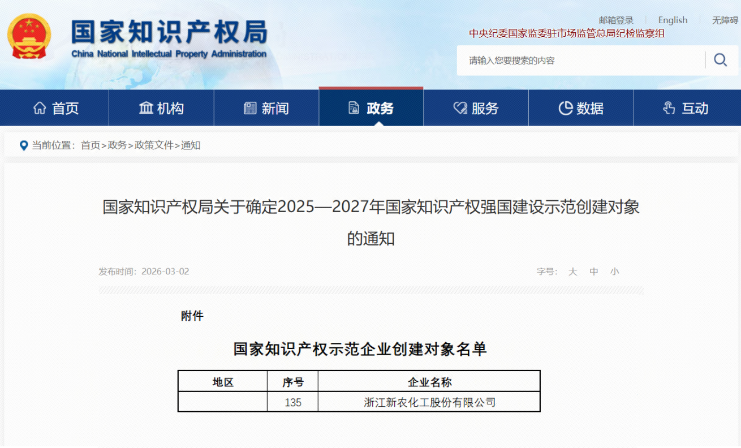
Task: Focus the site search input field
Action: tap(581, 60)
